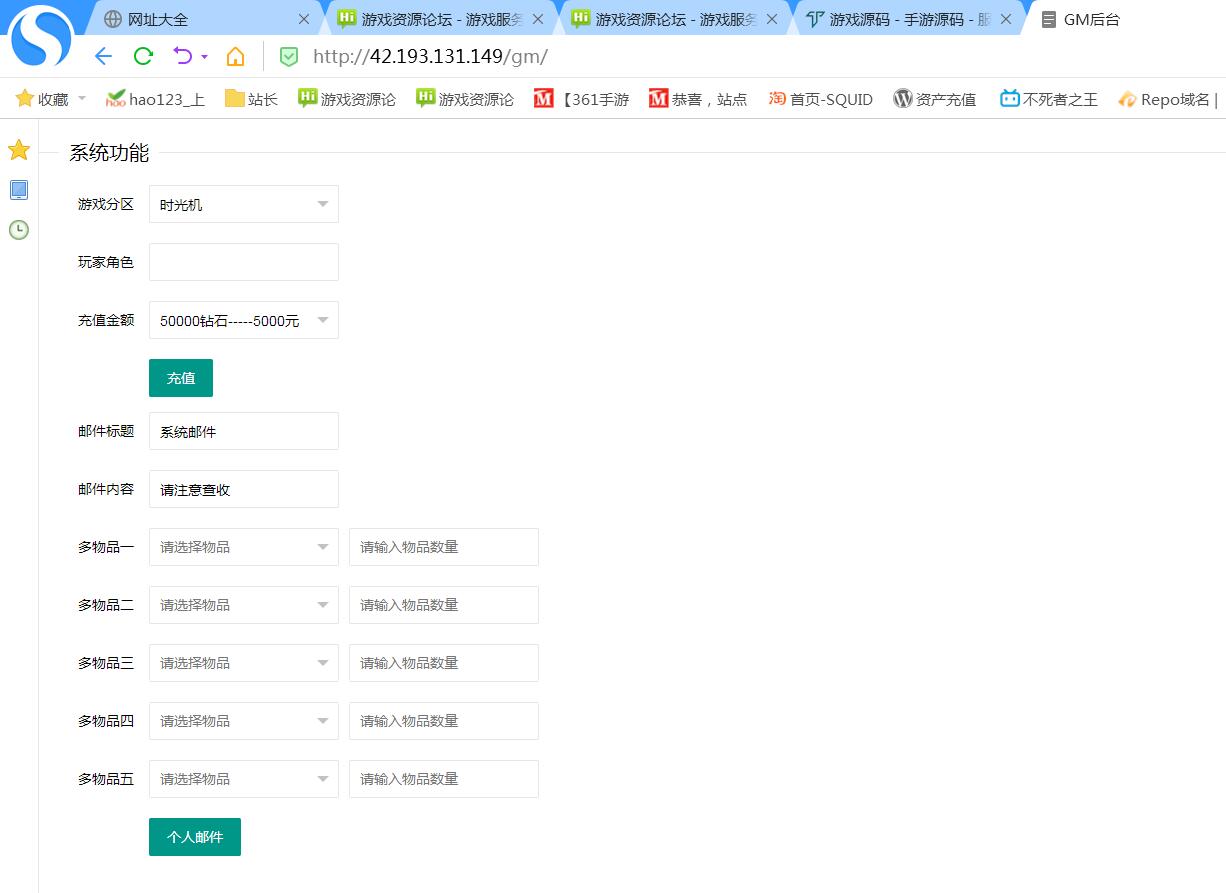The image size is (1226, 893).
Task: Open the 首页-SQUID bookmark
Action: pyautogui.click(x=821, y=99)
